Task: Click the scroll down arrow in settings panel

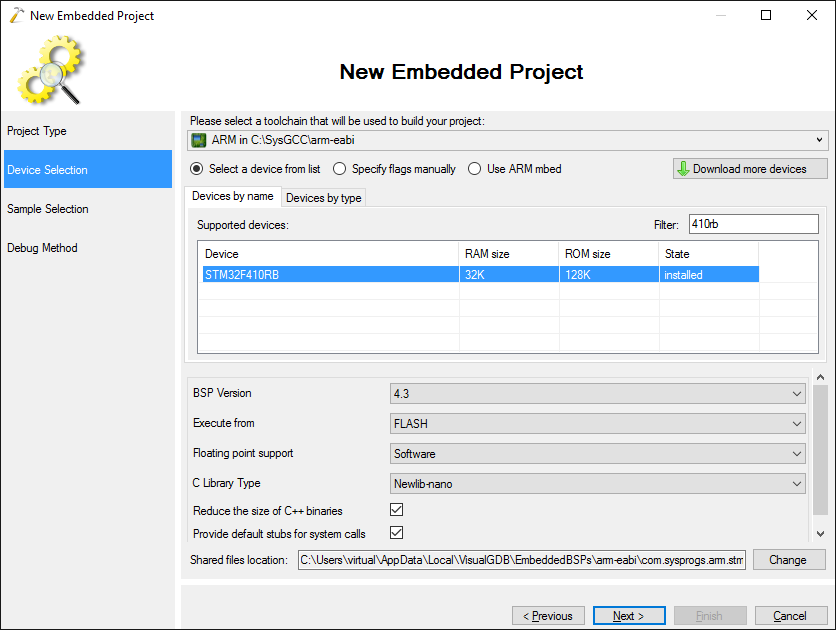Action: pos(821,534)
